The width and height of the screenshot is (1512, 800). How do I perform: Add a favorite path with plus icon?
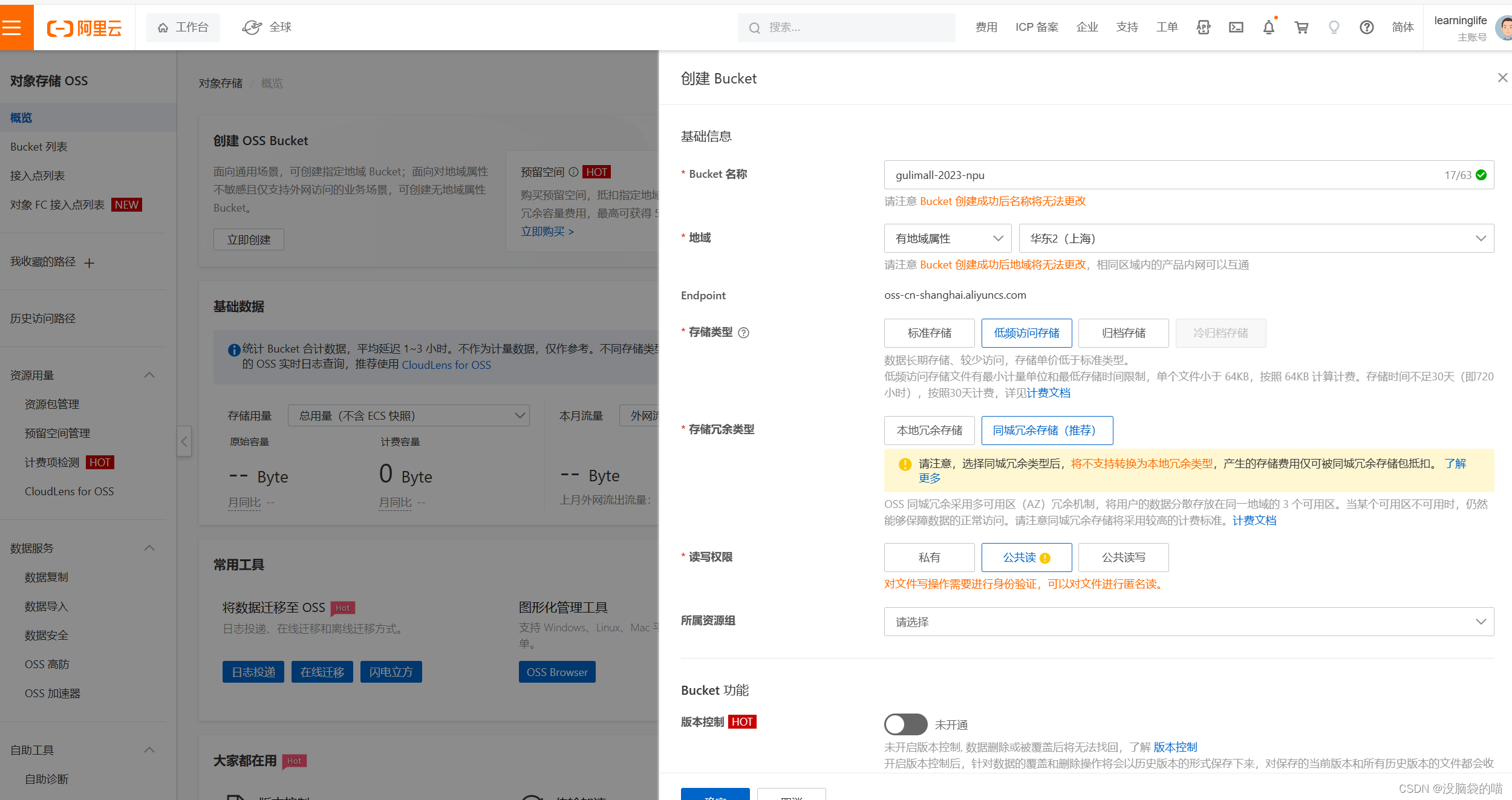coord(90,263)
